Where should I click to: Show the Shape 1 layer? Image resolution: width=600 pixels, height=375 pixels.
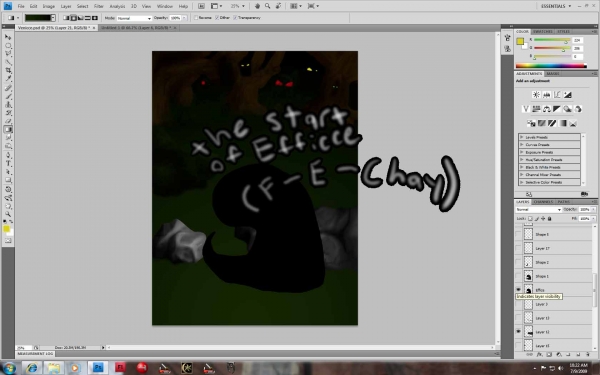coord(518,276)
